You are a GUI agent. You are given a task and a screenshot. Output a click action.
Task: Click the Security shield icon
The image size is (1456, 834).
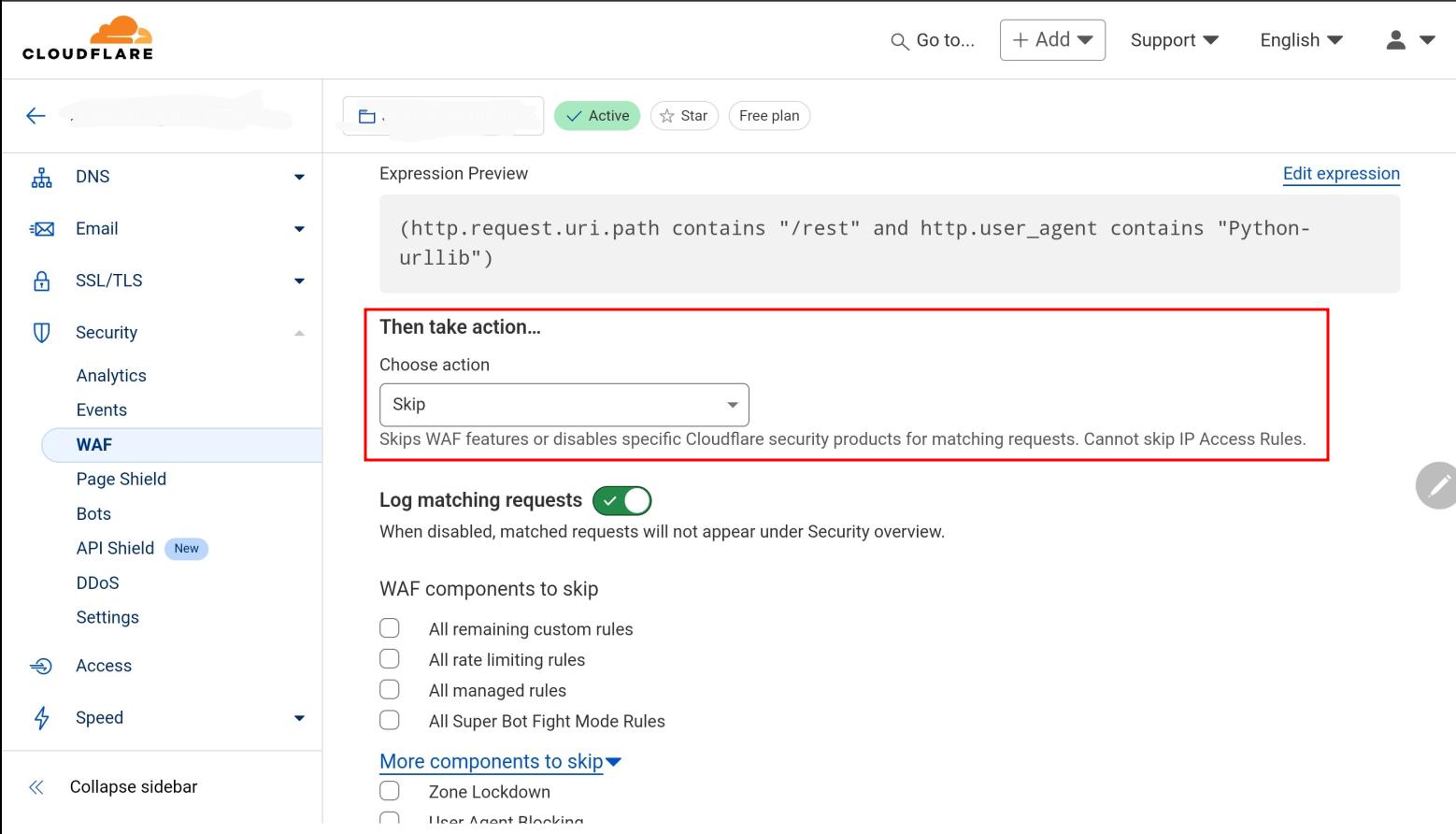42,333
